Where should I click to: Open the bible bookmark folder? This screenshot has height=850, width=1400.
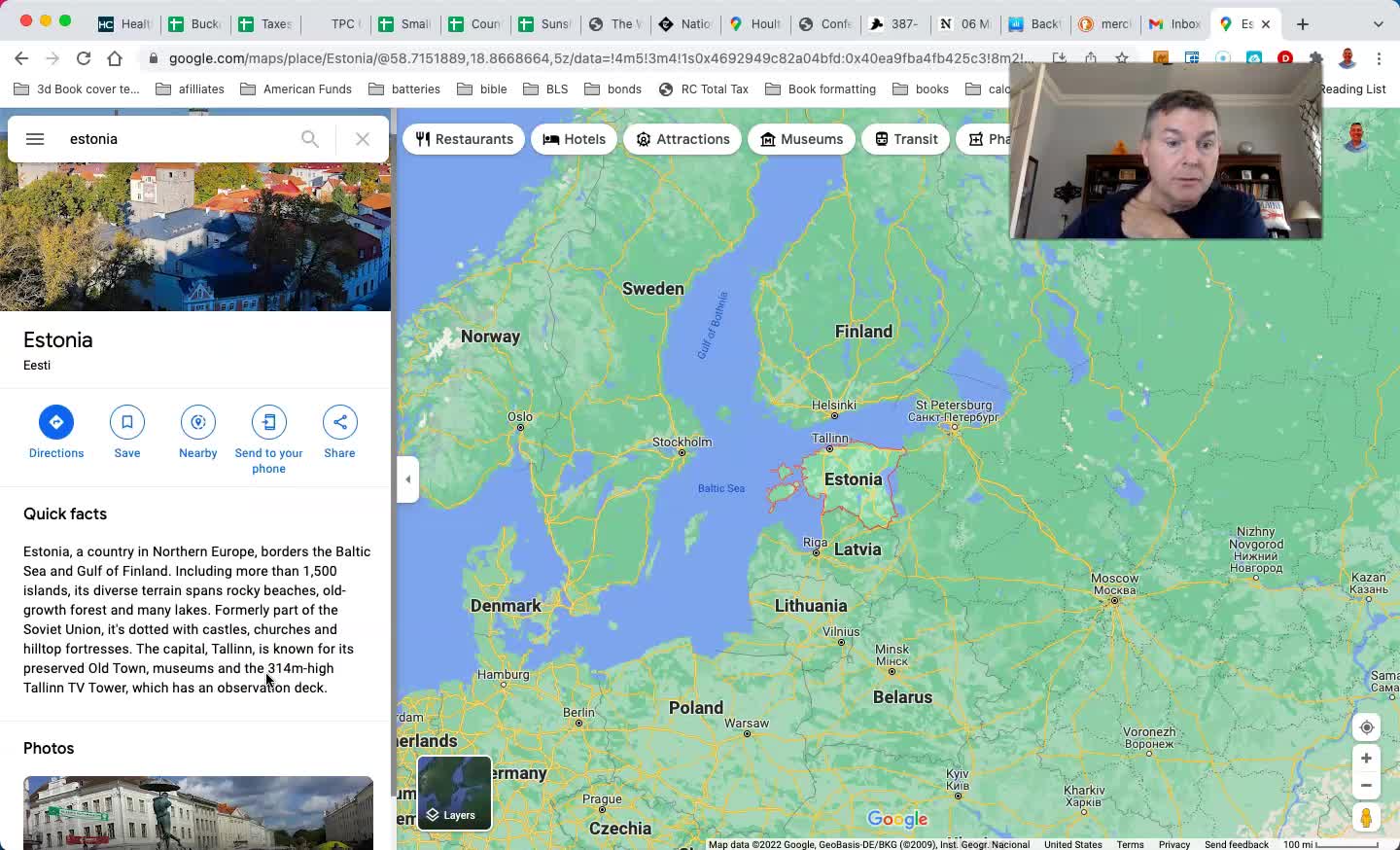tap(482, 89)
